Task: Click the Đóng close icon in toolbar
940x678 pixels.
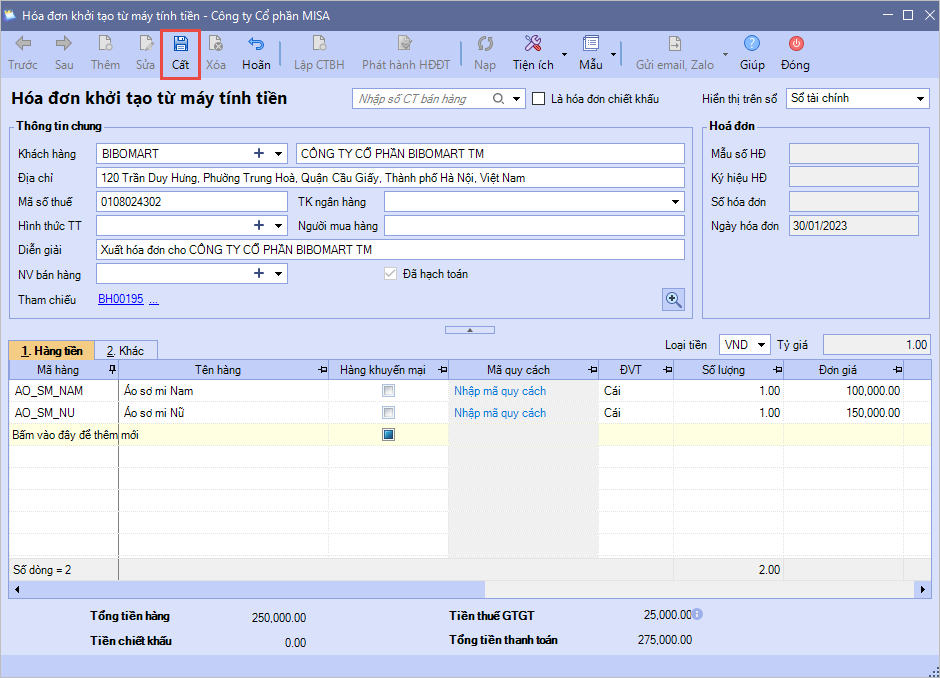Action: point(795,45)
